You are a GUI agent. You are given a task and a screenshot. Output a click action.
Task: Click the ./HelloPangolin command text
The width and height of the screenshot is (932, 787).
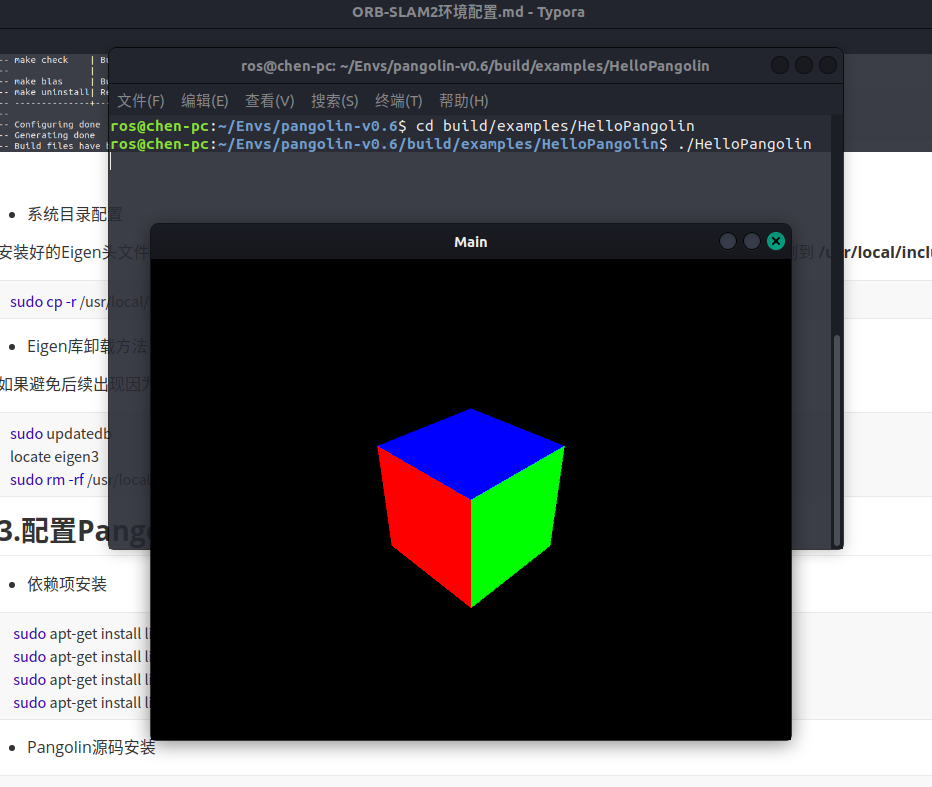point(745,144)
